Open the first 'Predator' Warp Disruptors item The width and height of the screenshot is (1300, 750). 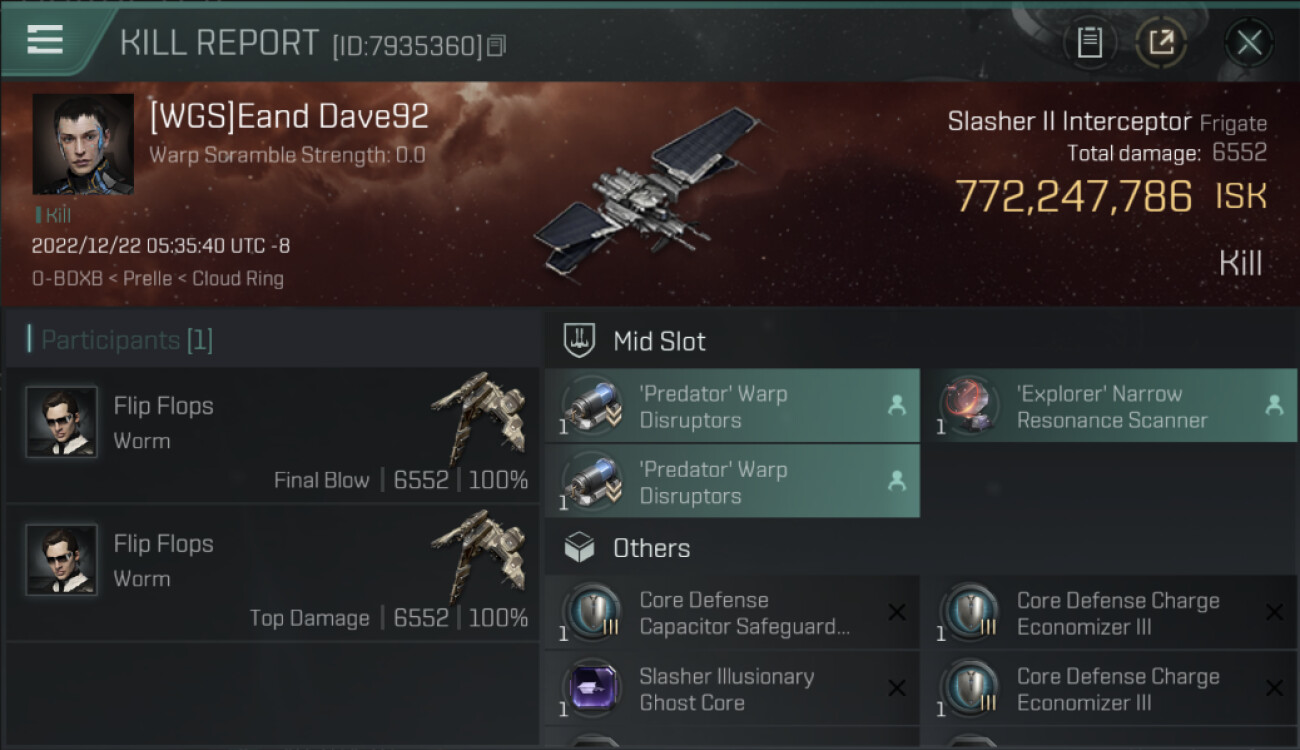coord(732,406)
